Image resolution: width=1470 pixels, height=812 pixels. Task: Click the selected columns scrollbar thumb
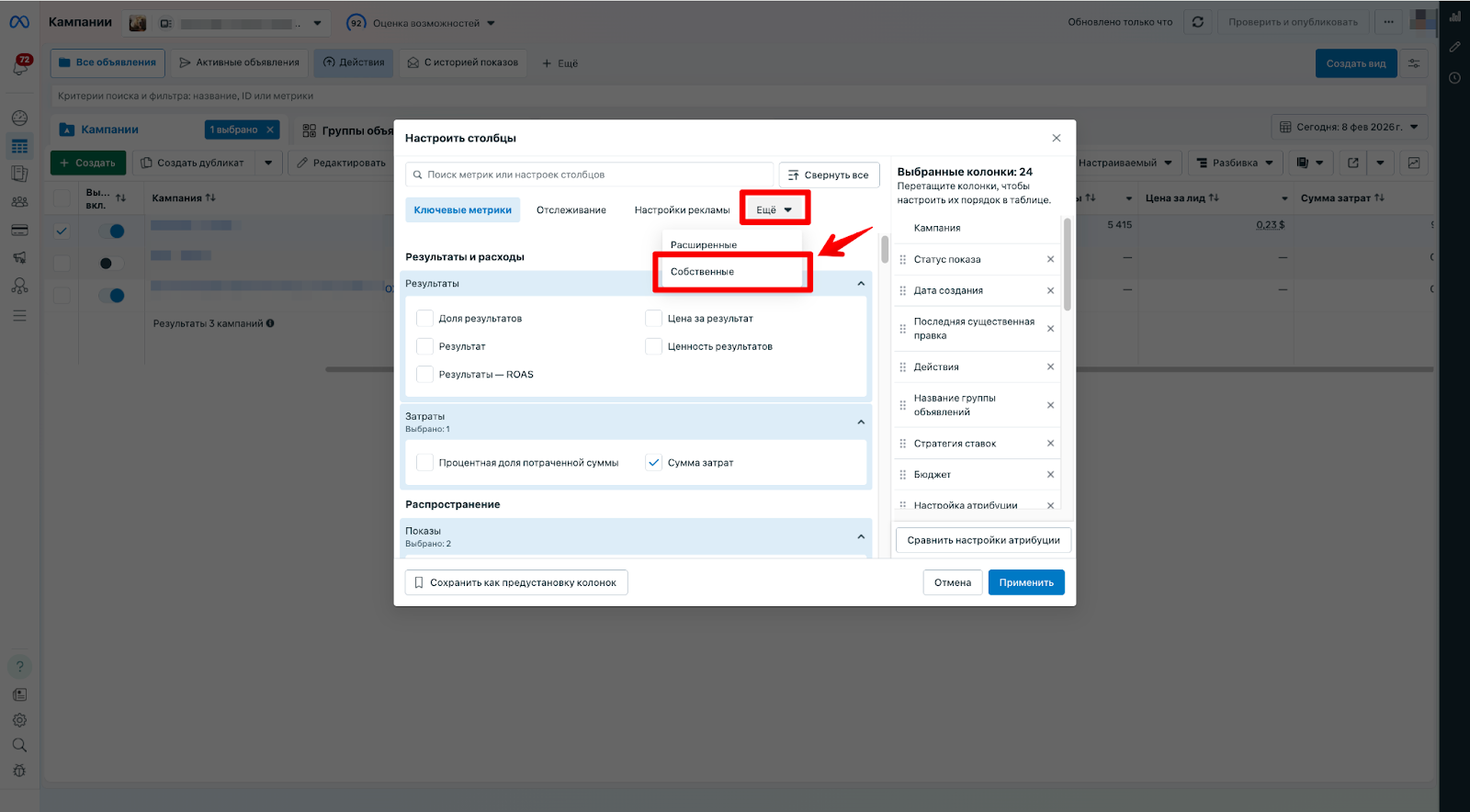[1068, 265]
